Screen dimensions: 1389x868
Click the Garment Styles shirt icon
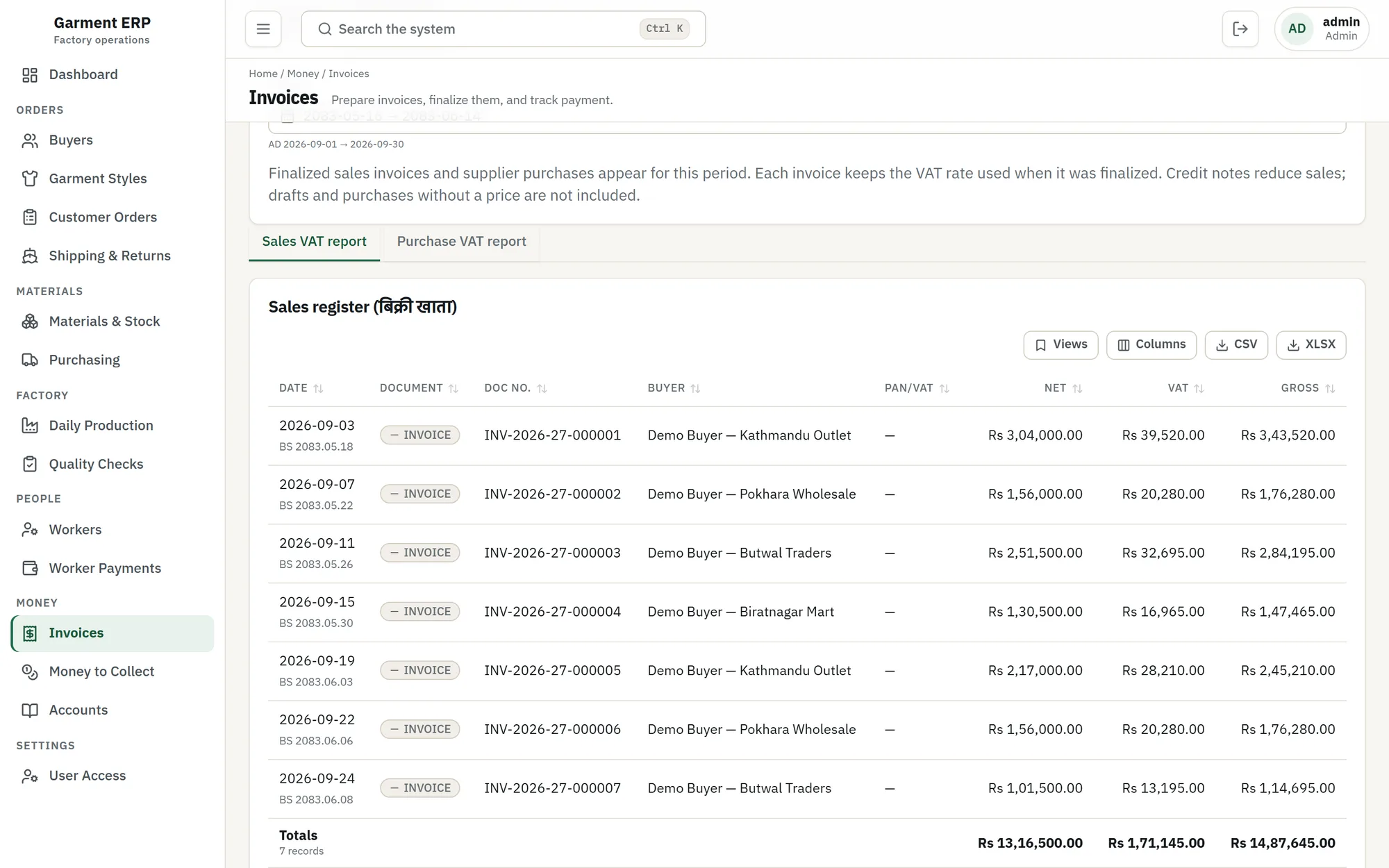[30, 179]
